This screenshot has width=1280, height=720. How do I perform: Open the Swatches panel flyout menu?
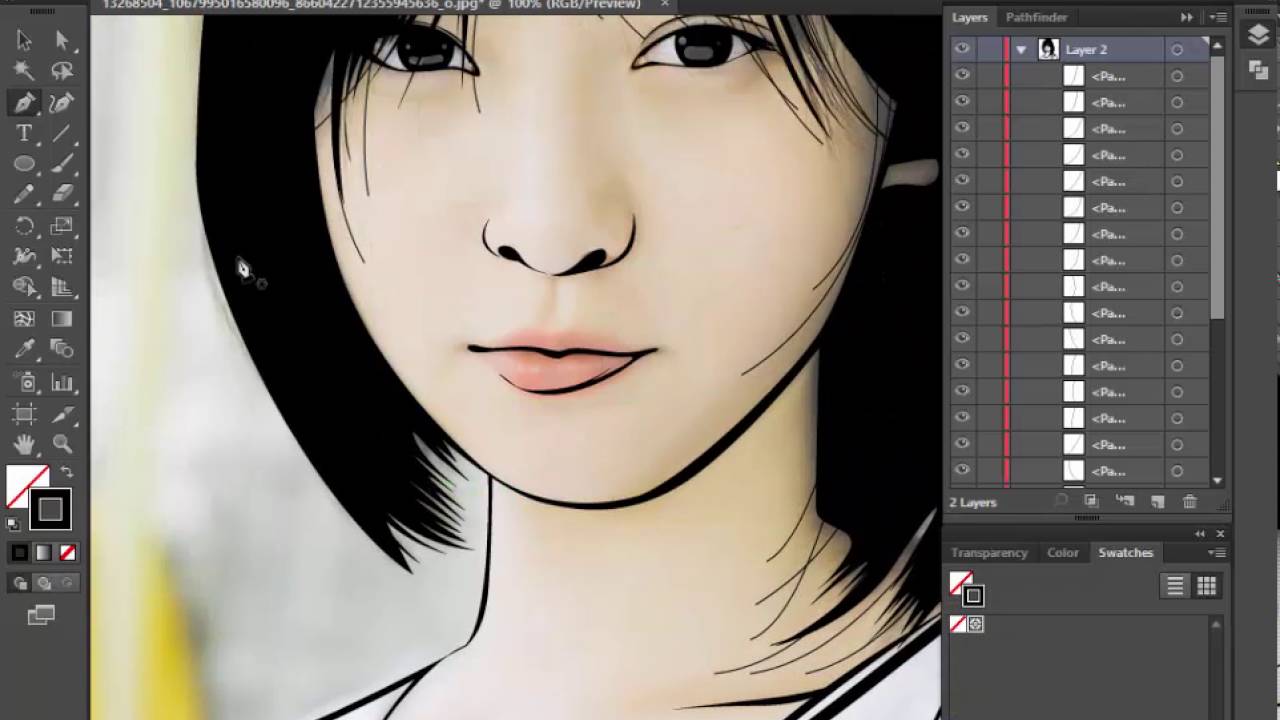[1218, 552]
